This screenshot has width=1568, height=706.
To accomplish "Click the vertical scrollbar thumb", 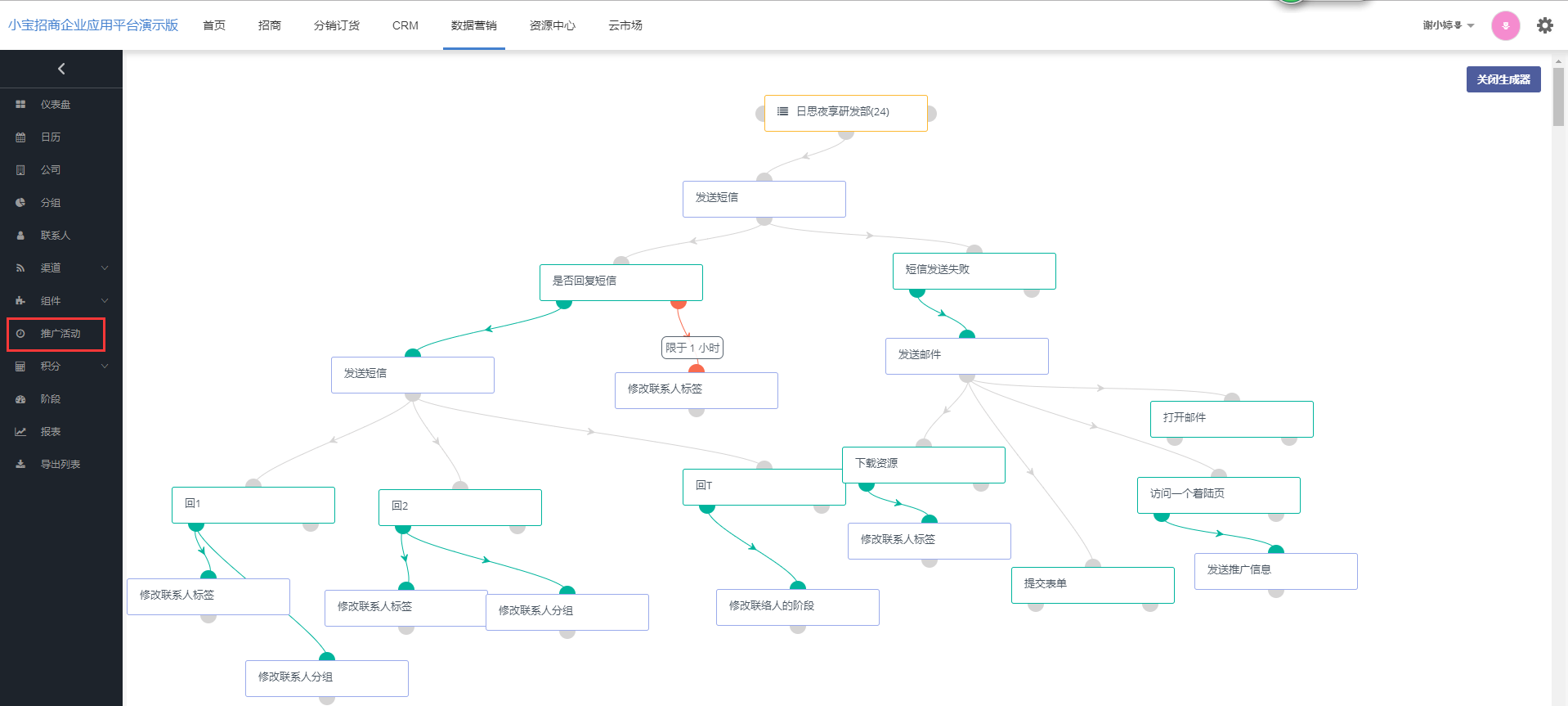I will click(x=1559, y=97).
